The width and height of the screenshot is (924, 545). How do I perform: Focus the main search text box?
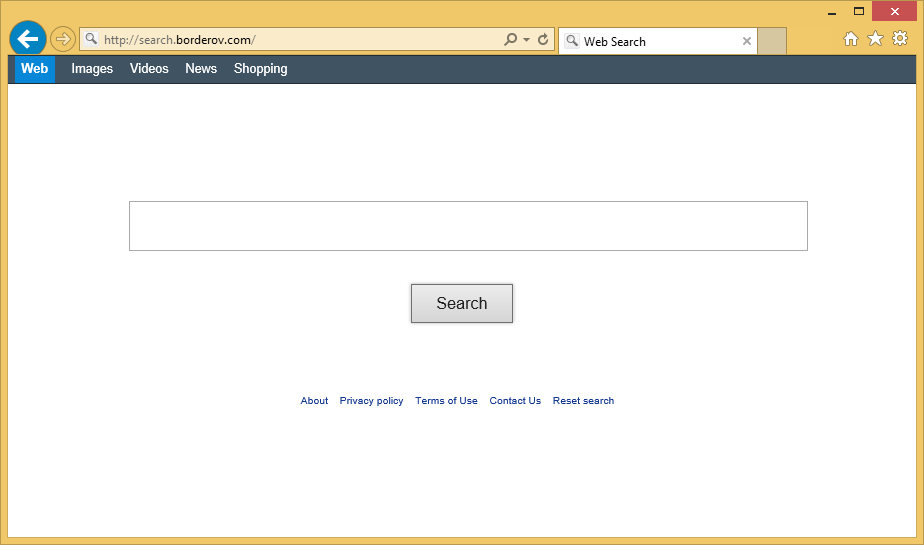[468, 226]
